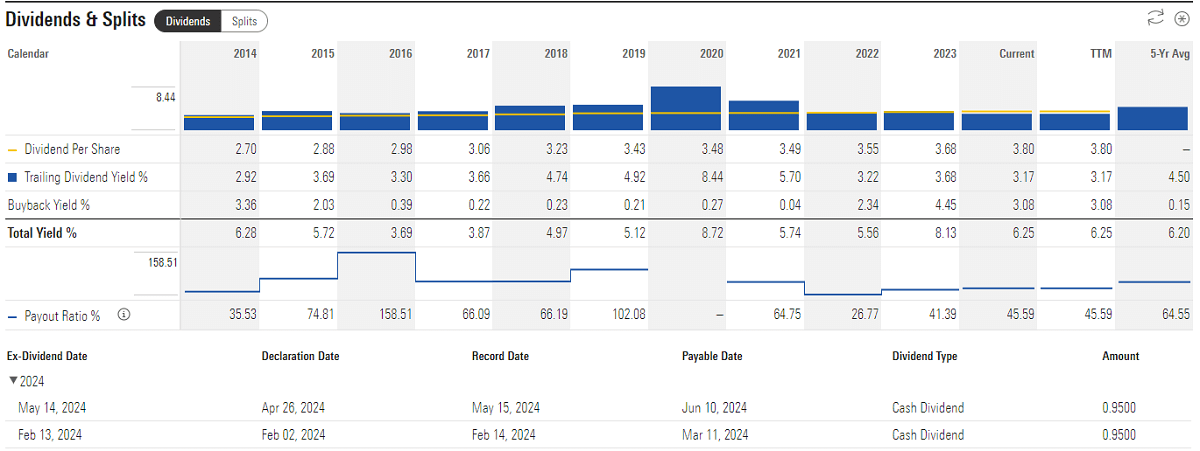
Task: Select the 2018 column header
Action: (x=556, y=54)
